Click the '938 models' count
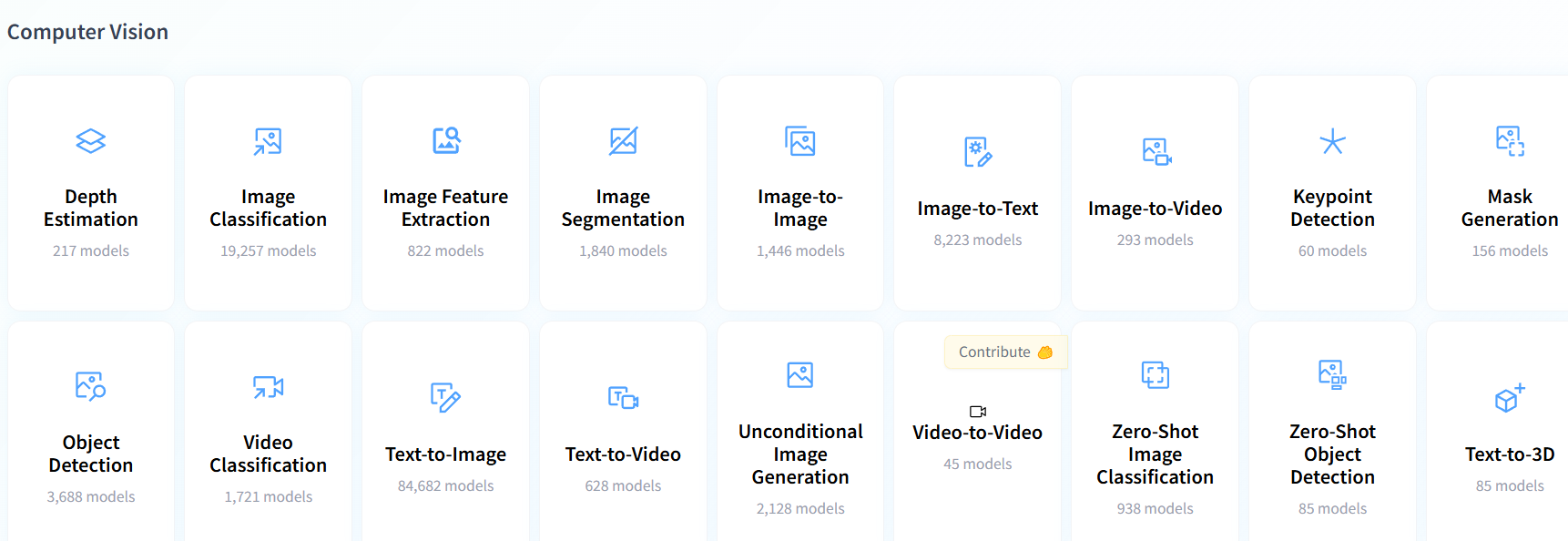The width and height of the screenshot is (1568, 541). [1155, 508]
